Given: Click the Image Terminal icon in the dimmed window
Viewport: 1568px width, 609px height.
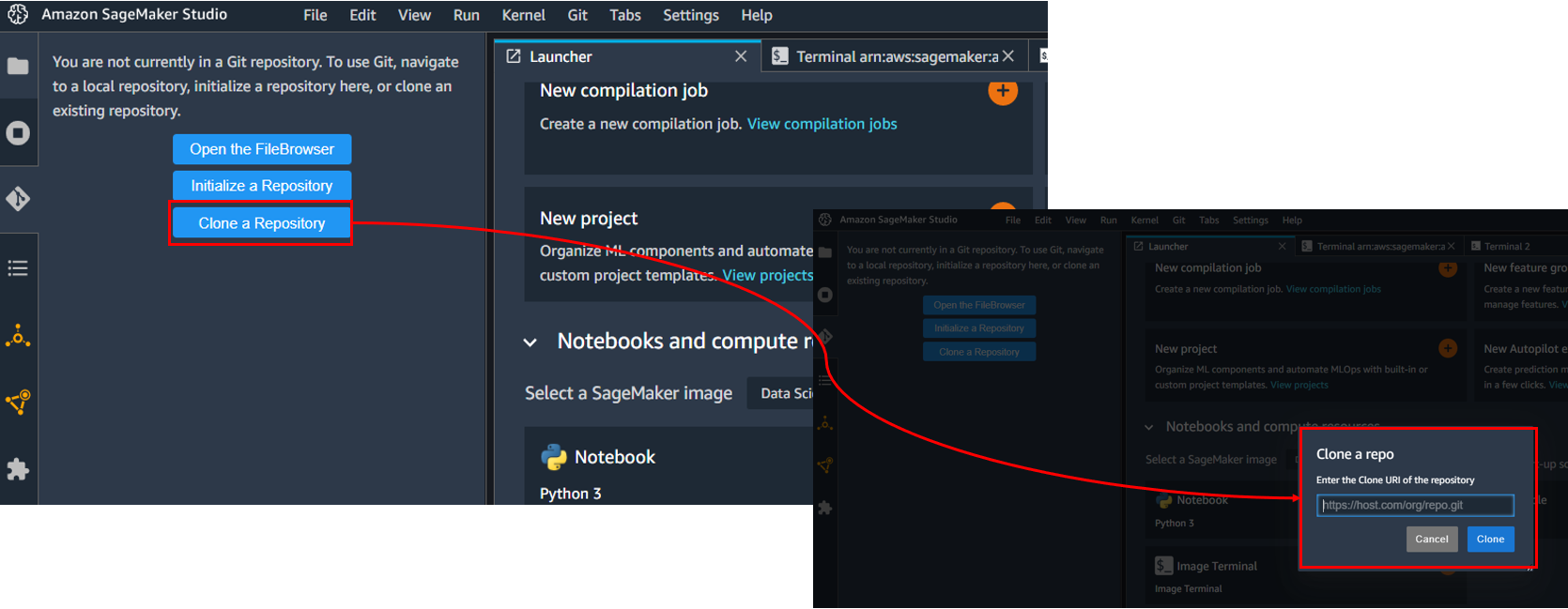Looking at the screenshot, I should 1164,566.
